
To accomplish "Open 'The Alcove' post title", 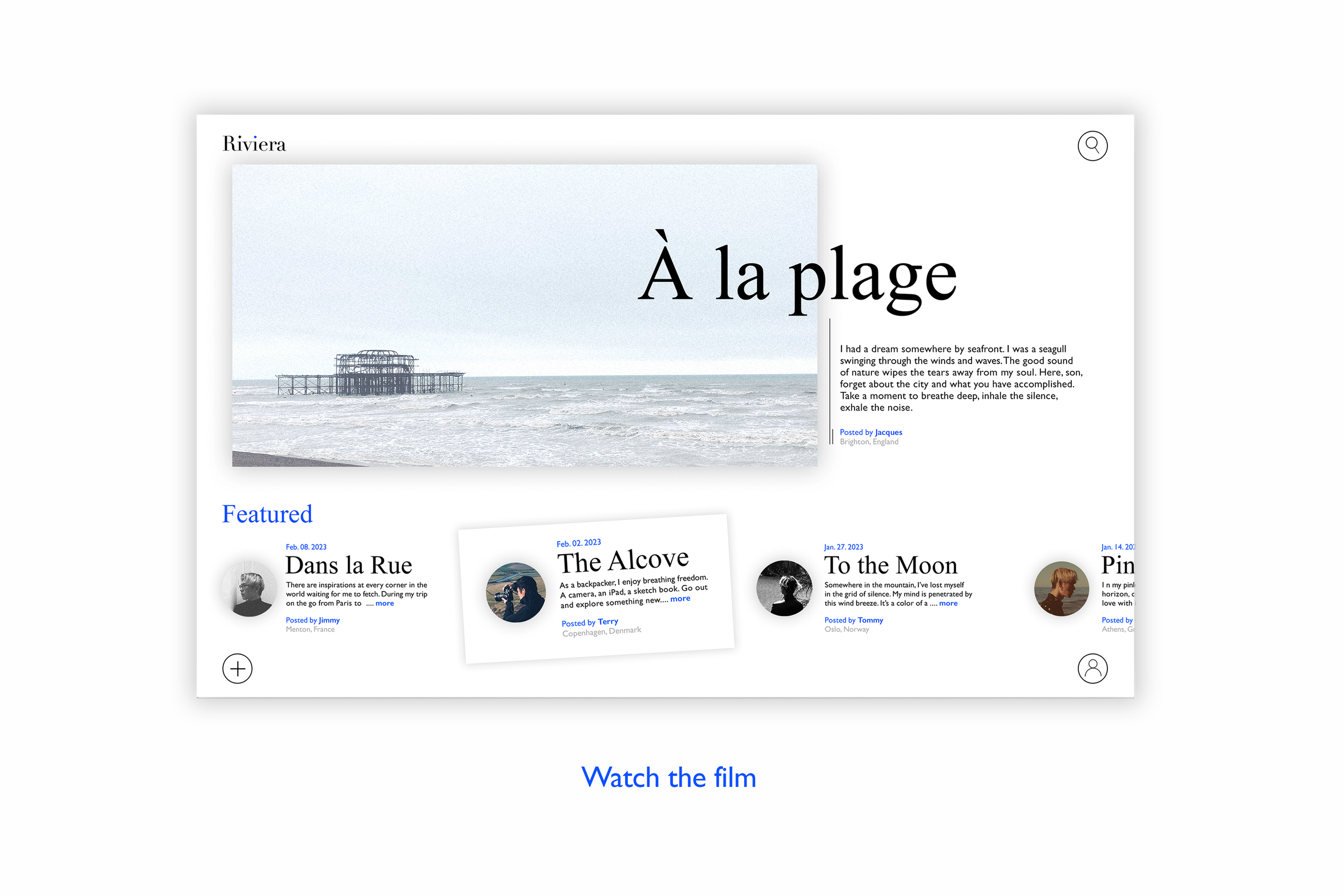I will 623,561.
